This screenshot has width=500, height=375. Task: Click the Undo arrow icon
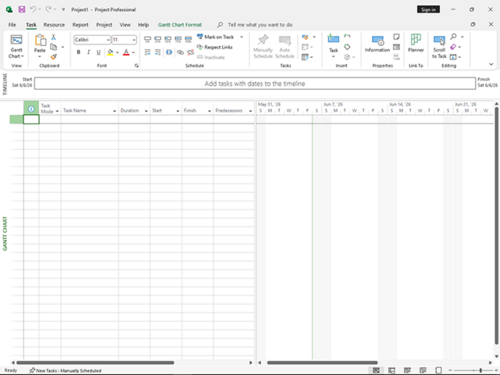coord(33,9)
